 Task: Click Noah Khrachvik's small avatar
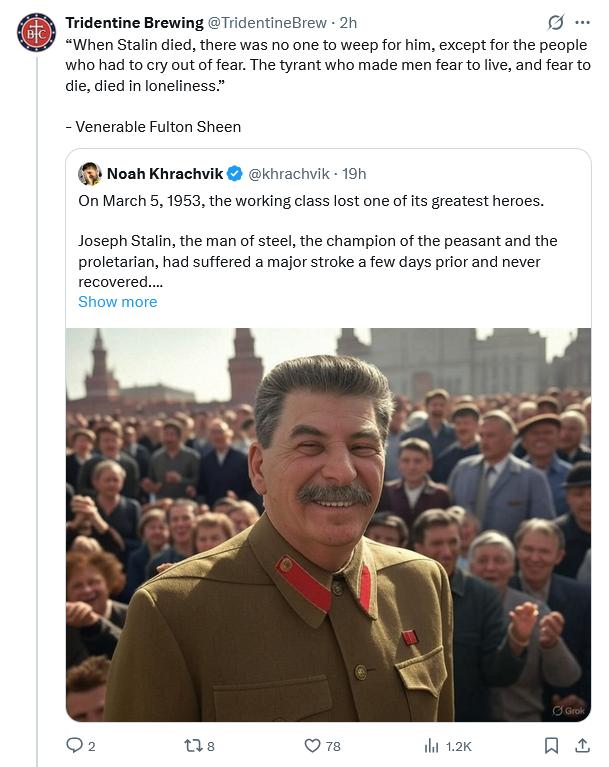click(x=90, y=173)
